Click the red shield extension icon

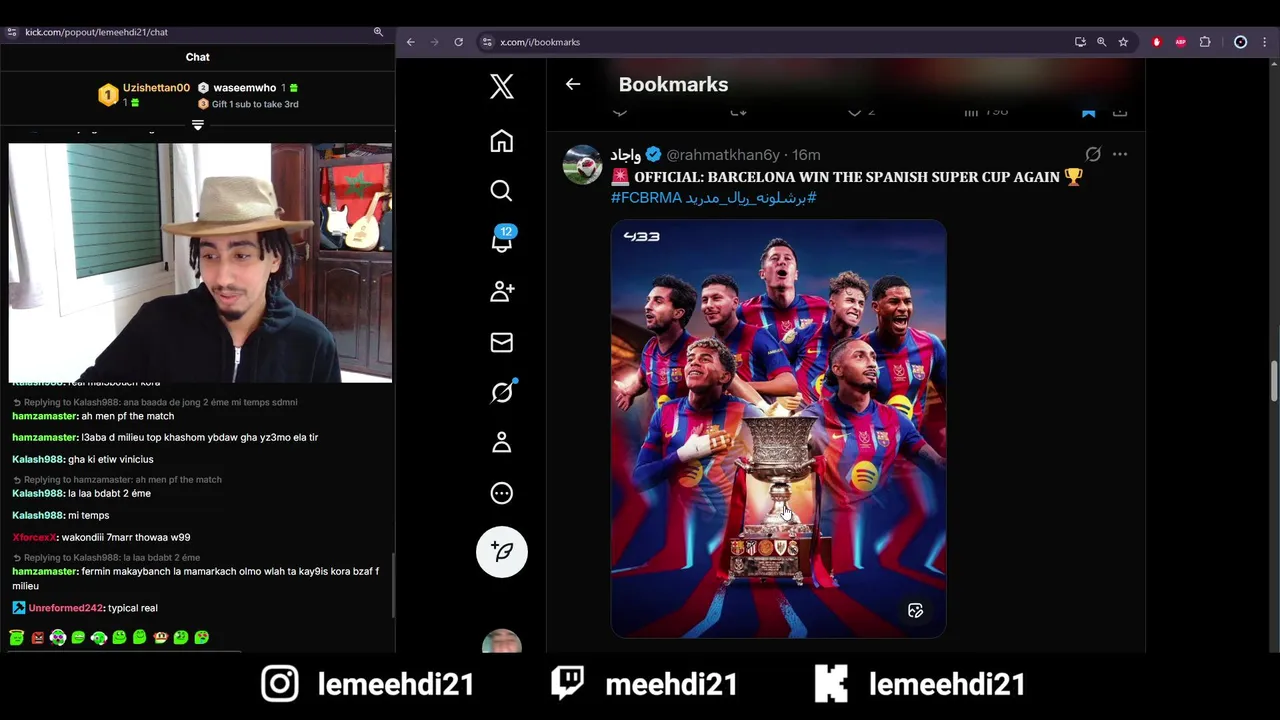pyautogui.click(x=1157, y=42)
